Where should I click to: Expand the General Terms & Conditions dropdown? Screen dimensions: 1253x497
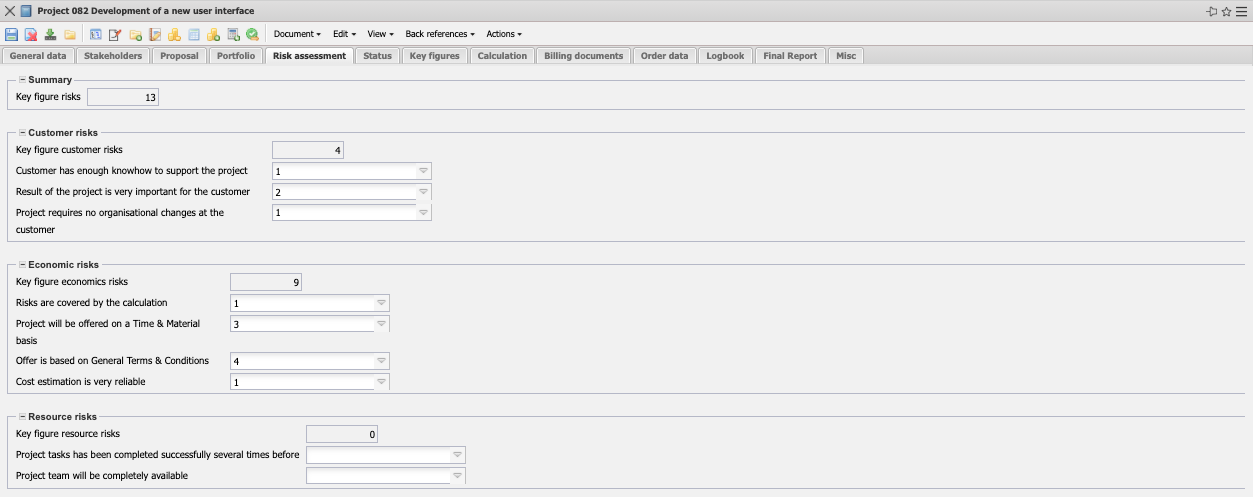point(381,361)
